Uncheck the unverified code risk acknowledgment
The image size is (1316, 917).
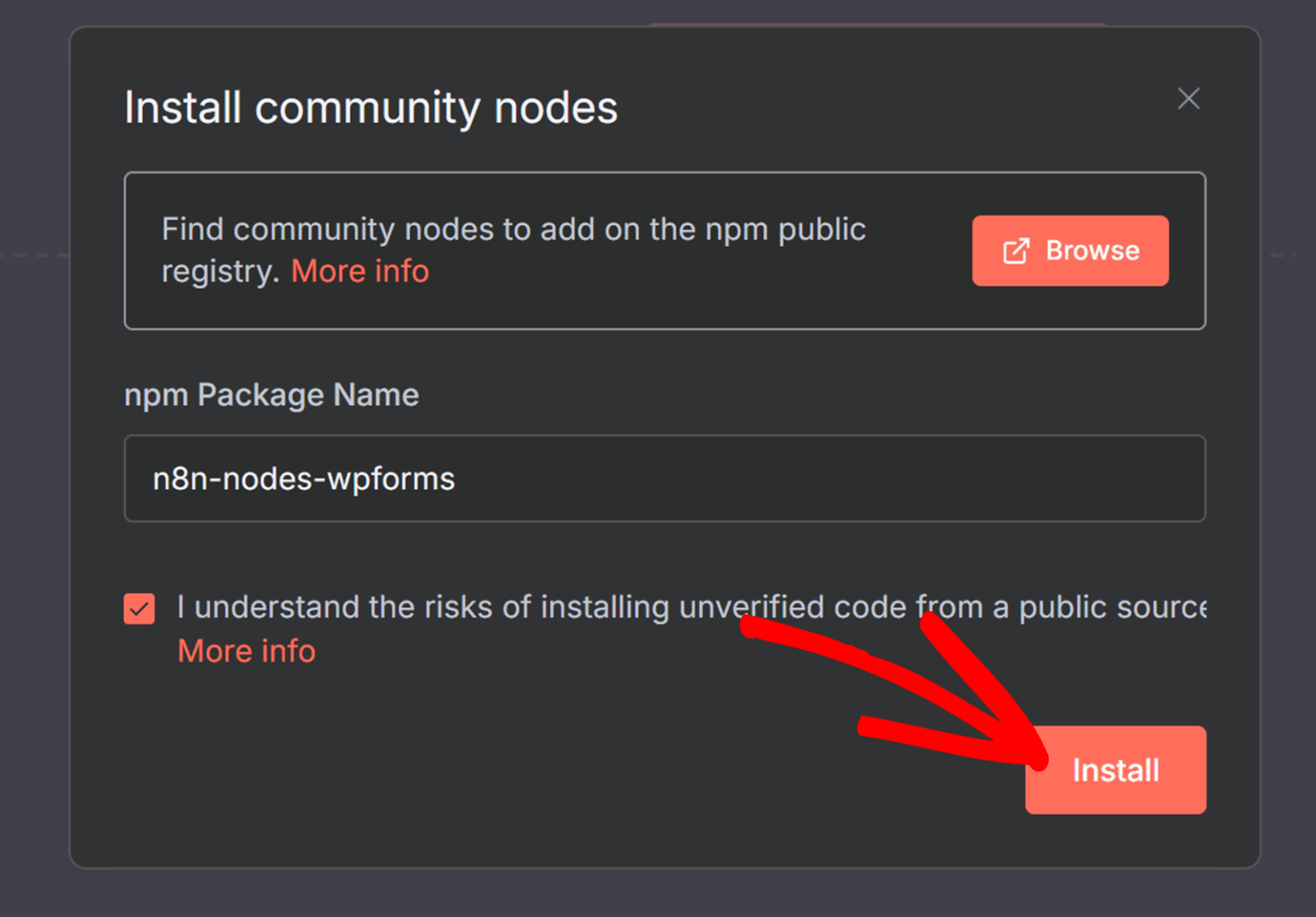140,608
